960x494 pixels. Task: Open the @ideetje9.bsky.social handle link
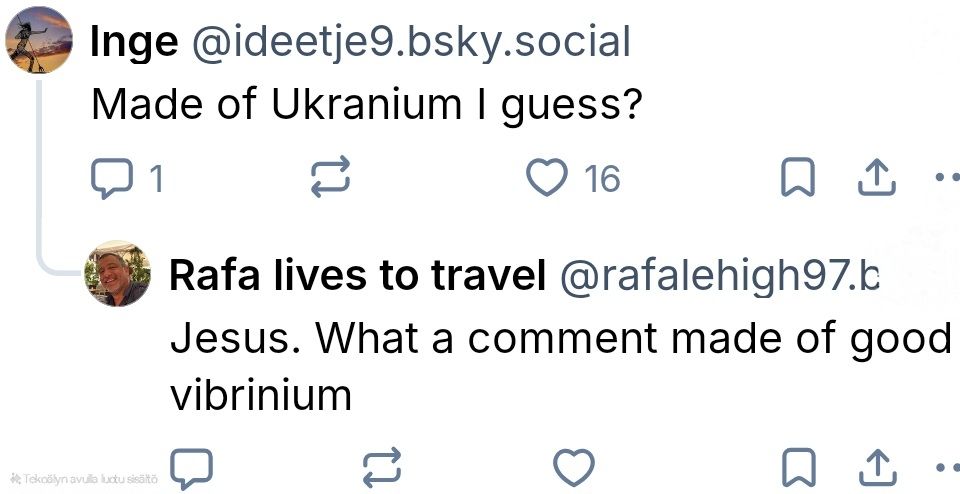[x=410, y=42]
